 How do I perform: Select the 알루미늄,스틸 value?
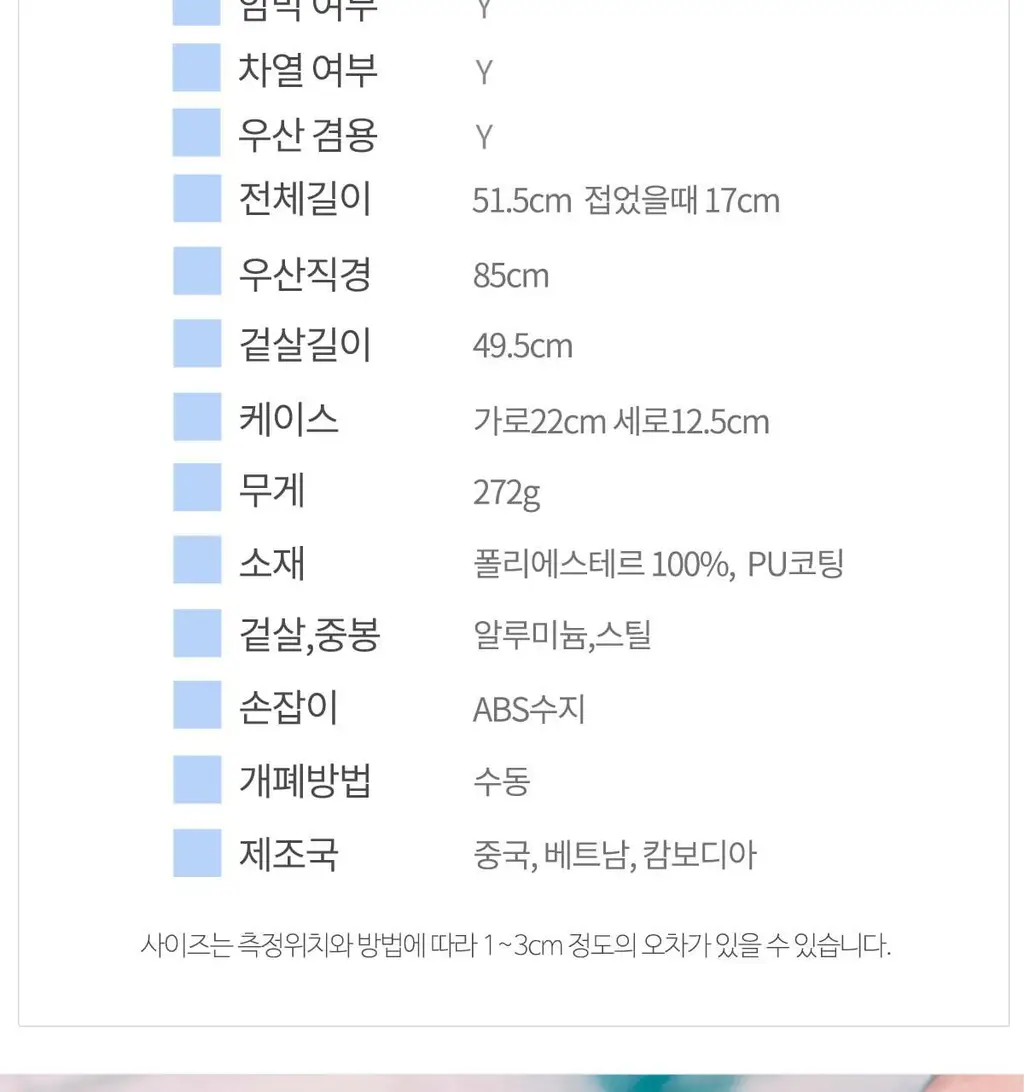pos(562,635)
